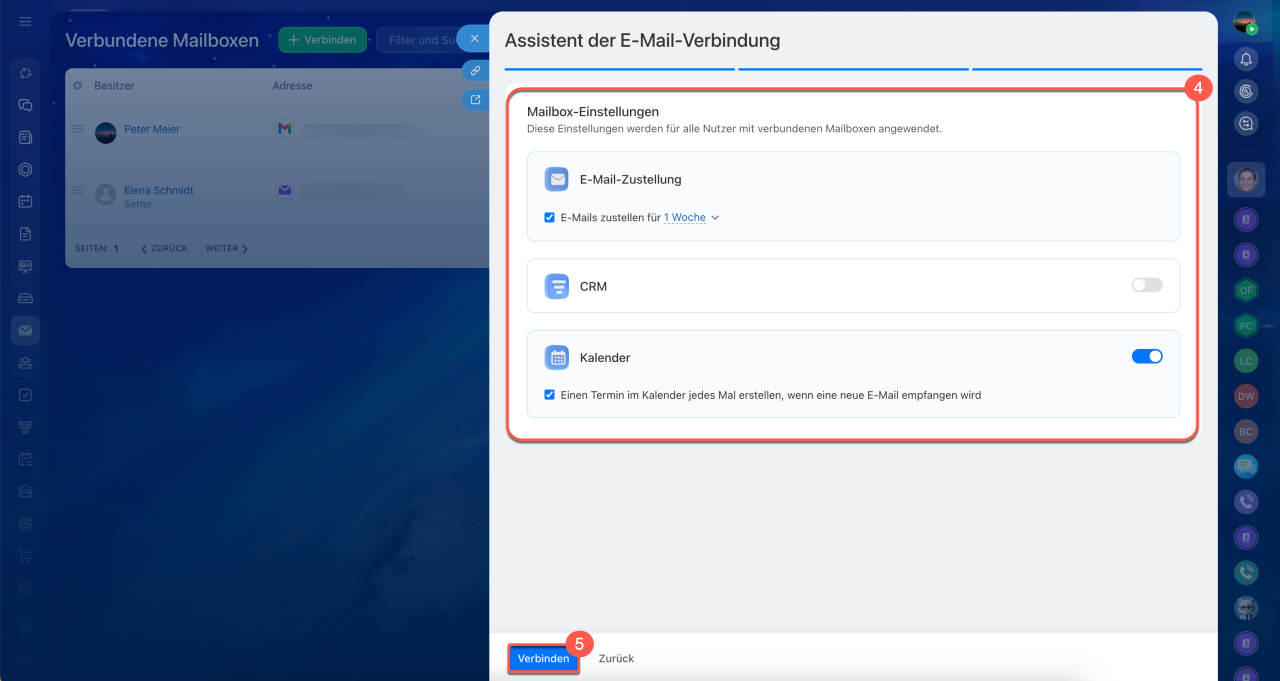This screenshot has width=1280, height=681.
Task: Open chat with OF contact
Action: coord(1246,290)
